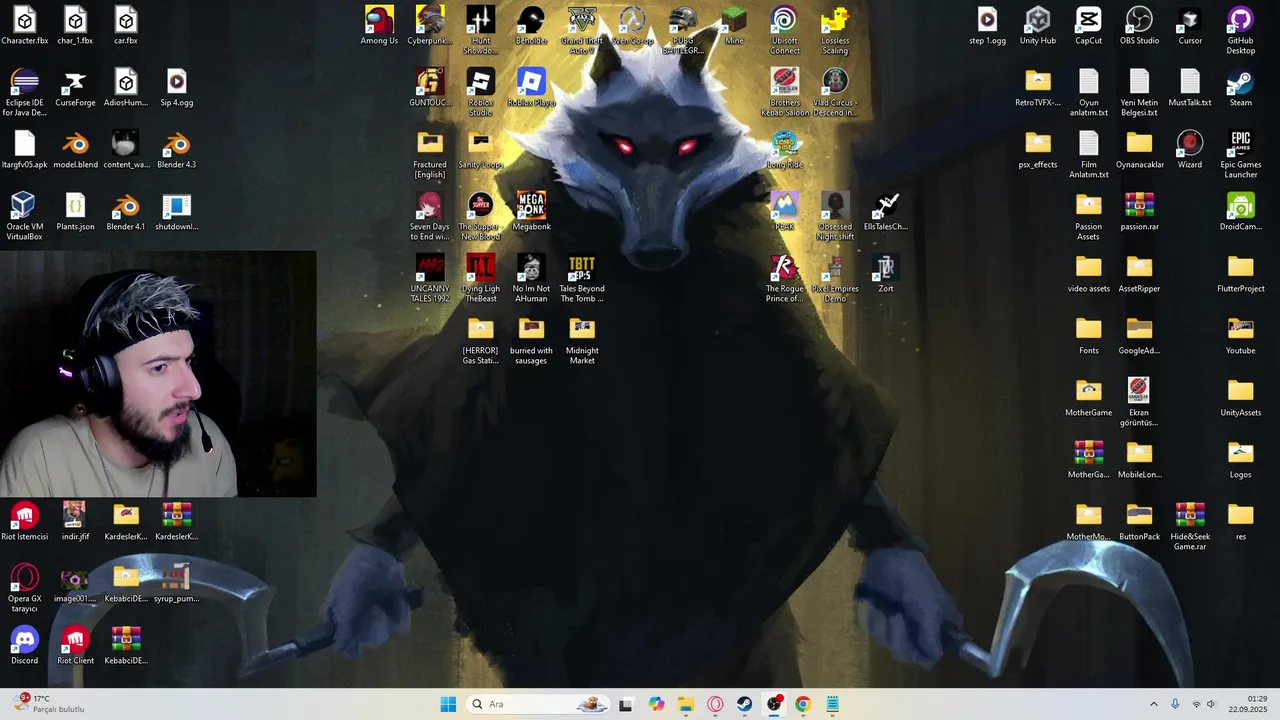1280x720 pixels.
Task: Select the Pixel Empires Demo icon
Action: tap(835, 278)
